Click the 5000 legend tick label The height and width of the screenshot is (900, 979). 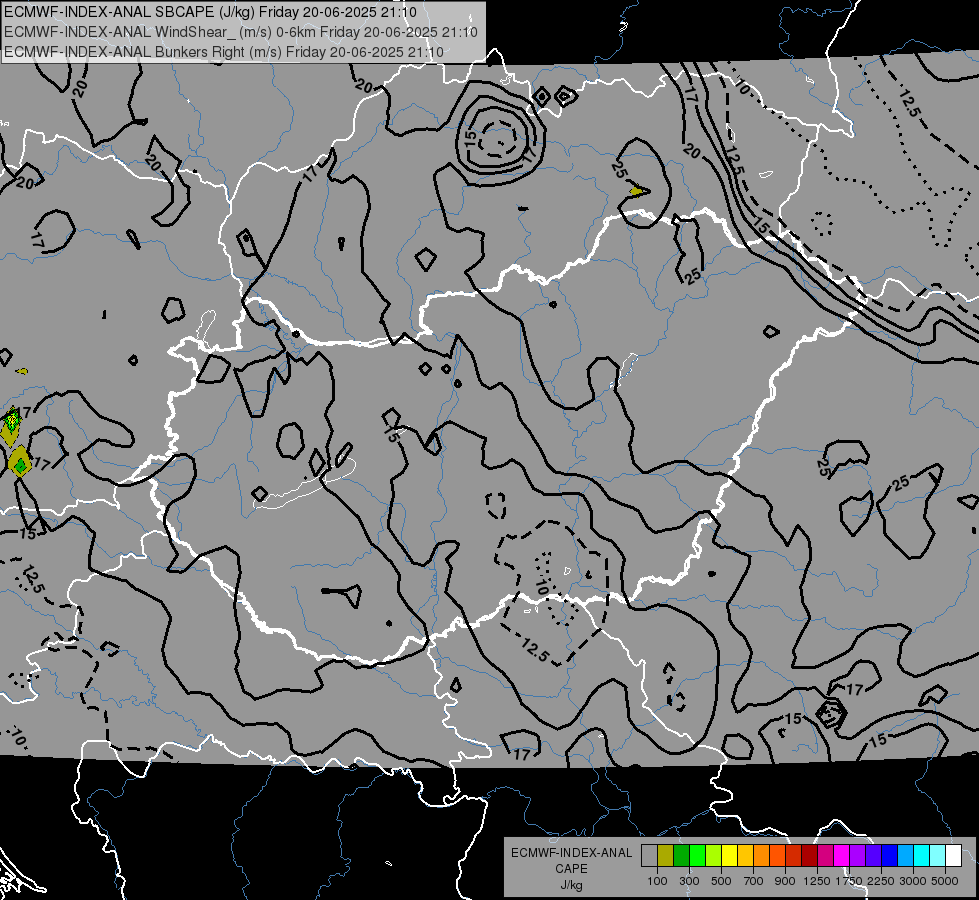point(945,881)
